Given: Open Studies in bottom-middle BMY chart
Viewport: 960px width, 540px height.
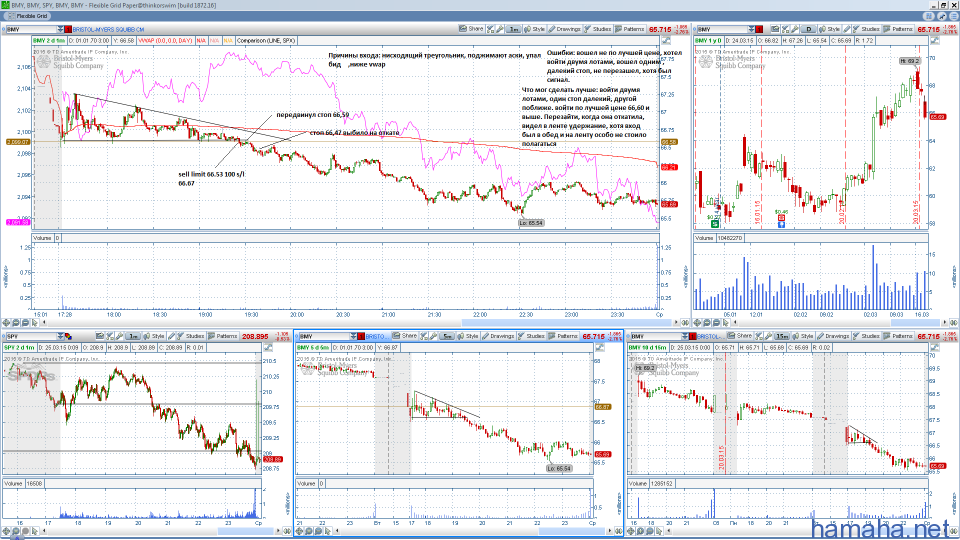Looking at the screenshot, I should [x=531, y=336].
